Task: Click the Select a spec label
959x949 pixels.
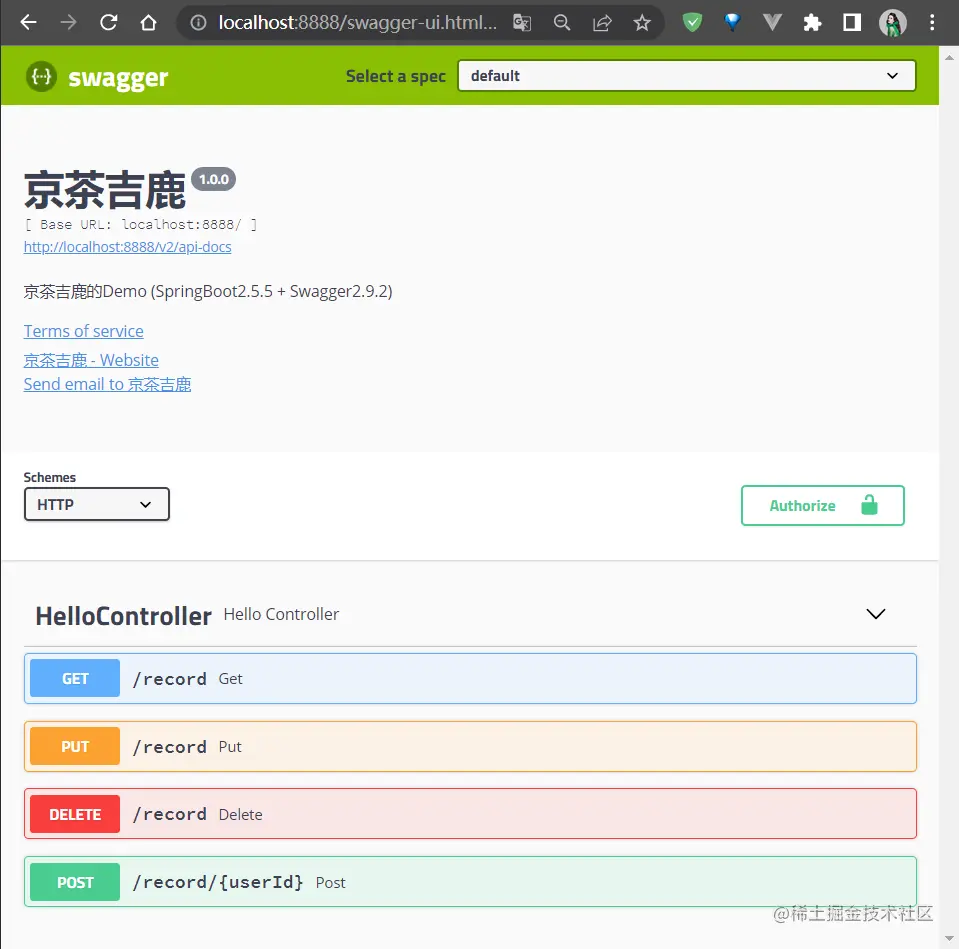Action: click(x=396, y=76)
